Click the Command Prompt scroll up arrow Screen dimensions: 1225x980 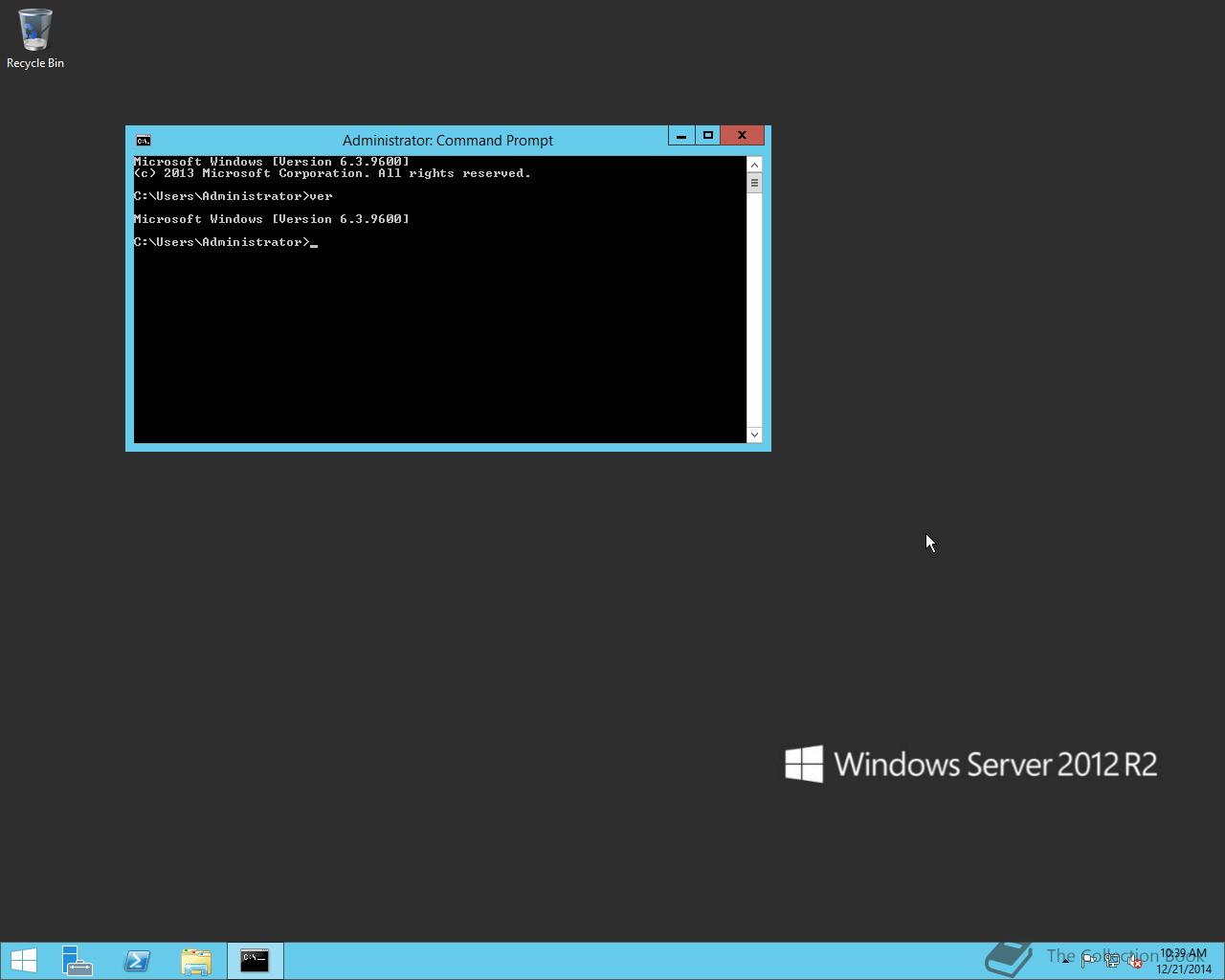point(754,165)
